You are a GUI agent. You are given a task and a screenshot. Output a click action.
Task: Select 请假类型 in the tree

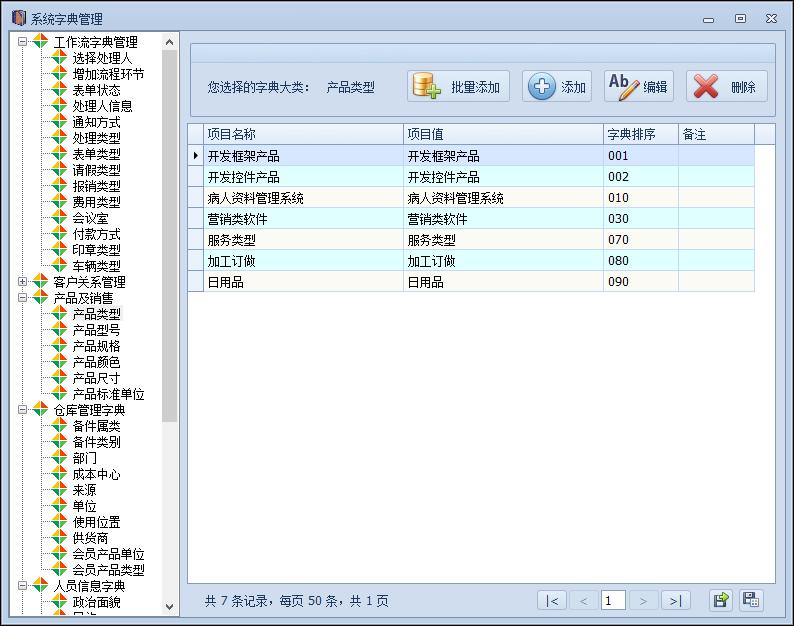pos(96,170)
